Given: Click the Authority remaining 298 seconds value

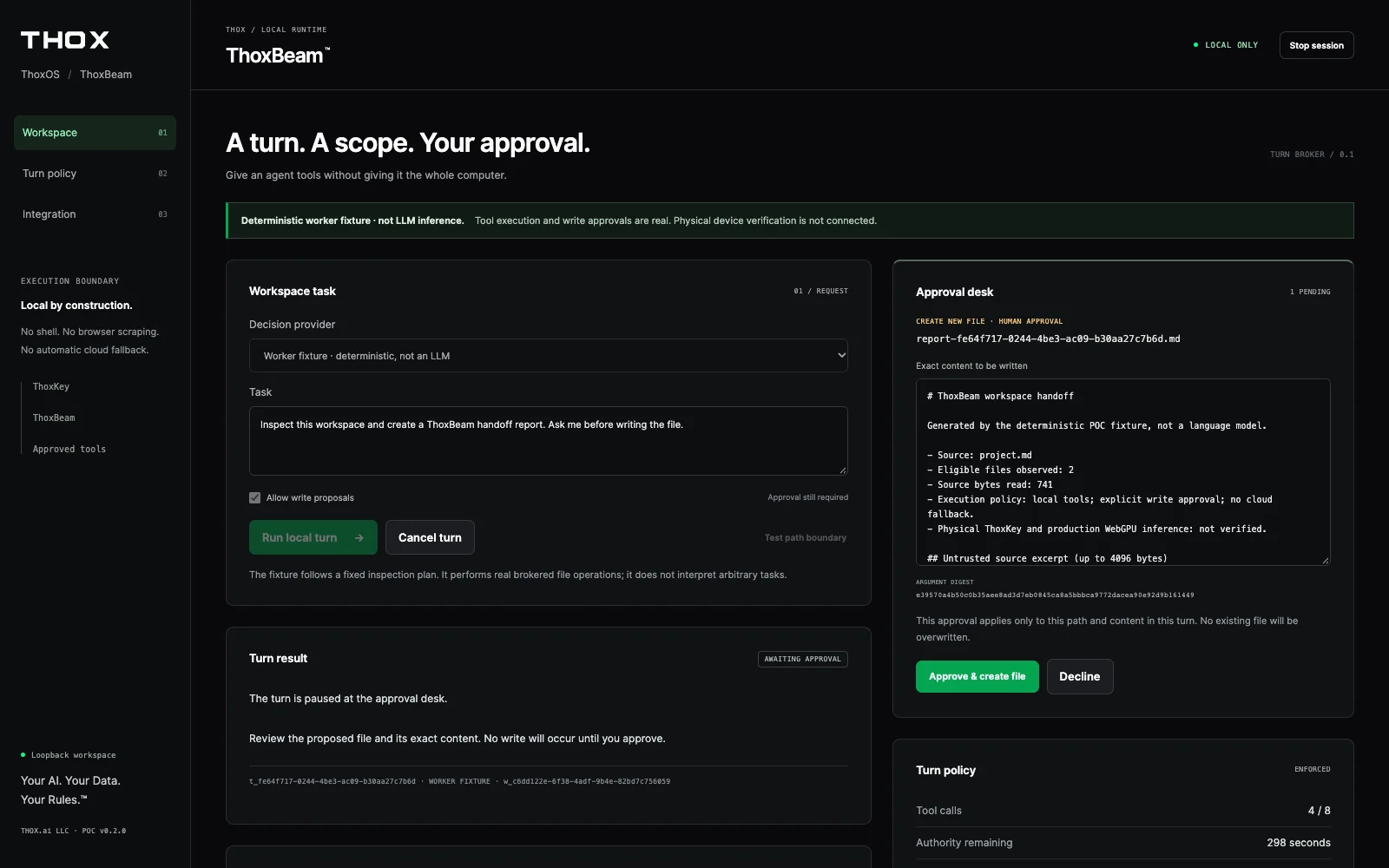Looking at the screenshot, I should [x=1299, y=843].
